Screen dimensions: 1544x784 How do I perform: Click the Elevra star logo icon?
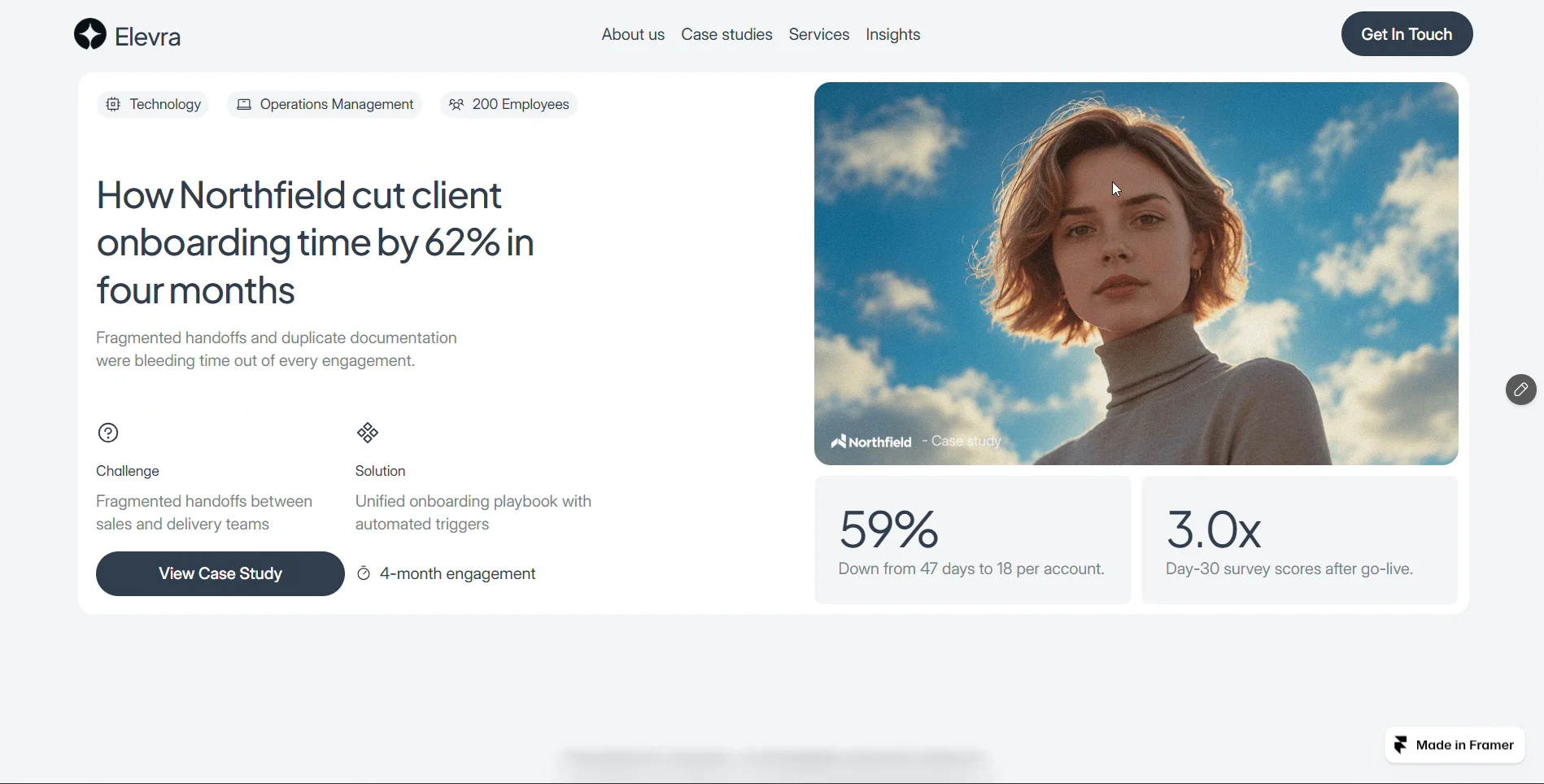(x=90, y=34)
